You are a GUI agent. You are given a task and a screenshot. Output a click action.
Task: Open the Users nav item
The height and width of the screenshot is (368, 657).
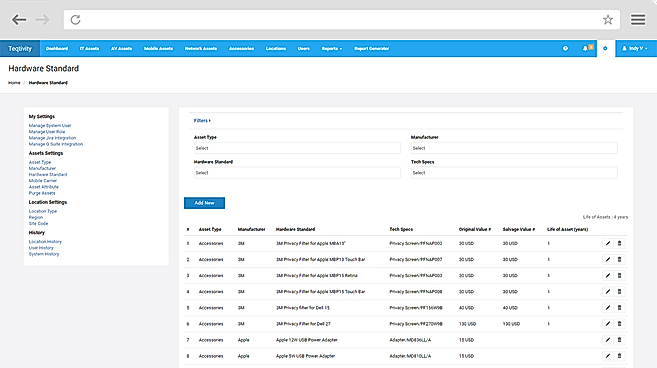[x=304, y=49]
